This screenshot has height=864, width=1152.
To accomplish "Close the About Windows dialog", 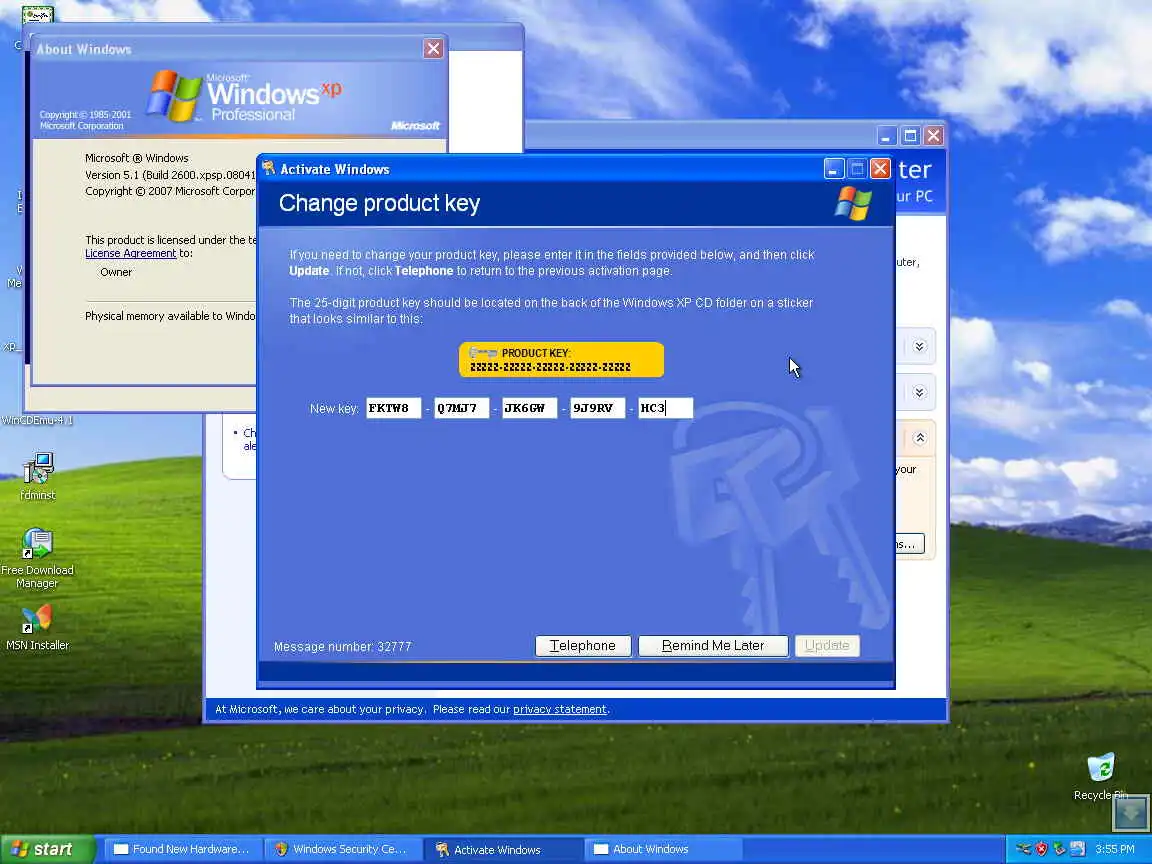I will pos(433,48).
